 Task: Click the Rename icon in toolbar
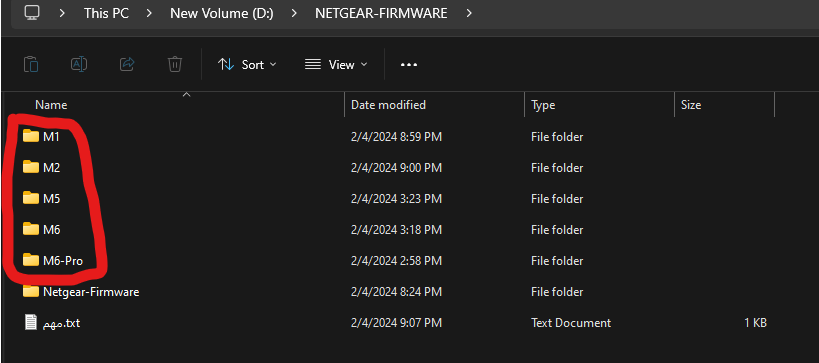[79, 64]
